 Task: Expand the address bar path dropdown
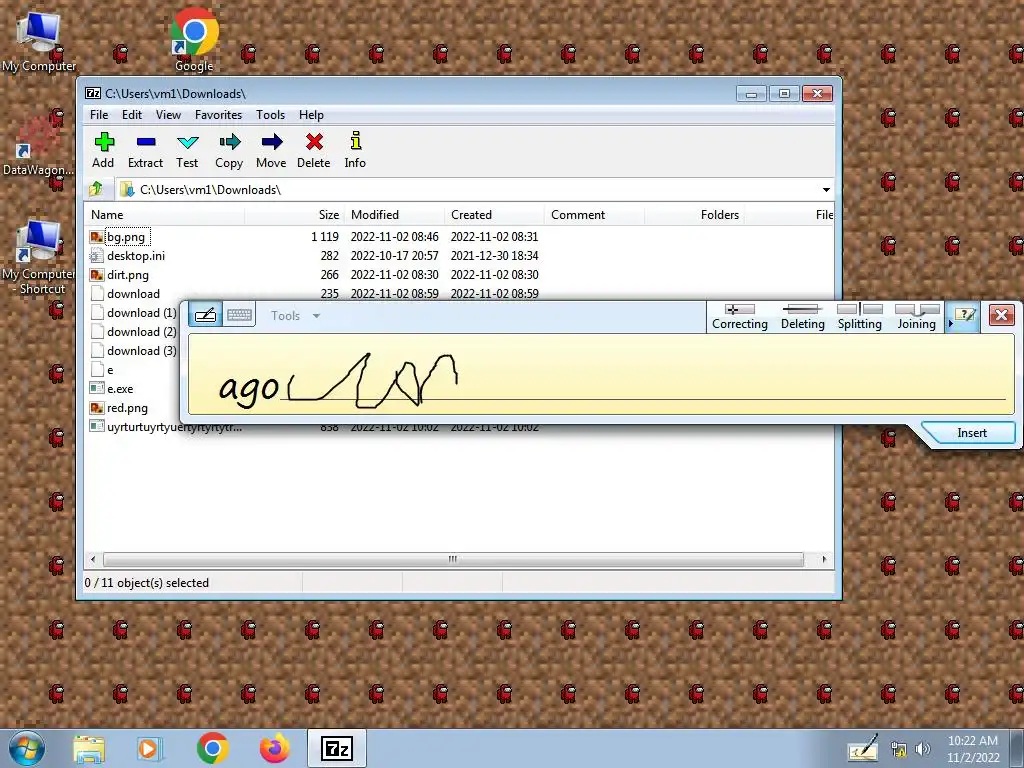(x=826, y=189)
